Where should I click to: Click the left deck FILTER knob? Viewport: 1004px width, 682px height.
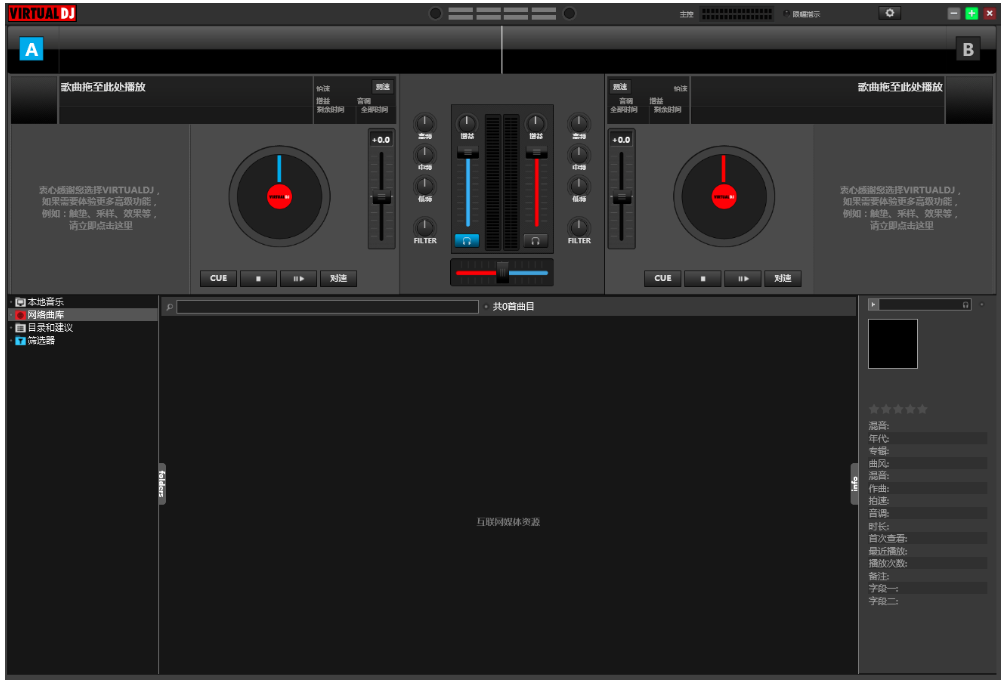(x=425, y=227)
